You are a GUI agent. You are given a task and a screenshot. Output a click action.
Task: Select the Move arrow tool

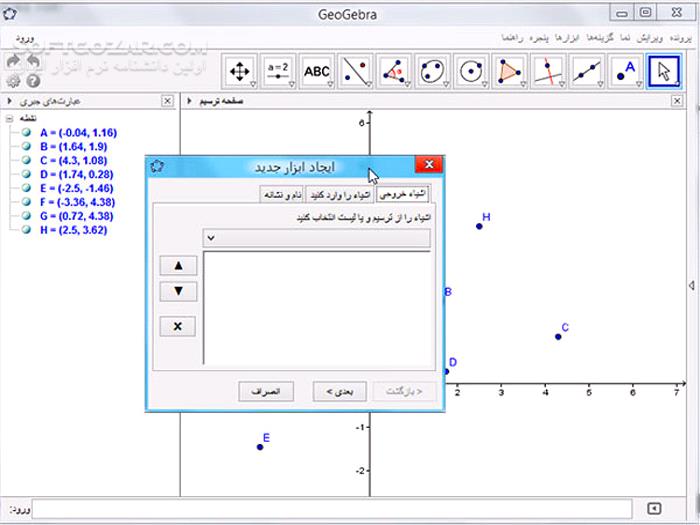click(x=664, y=71)
